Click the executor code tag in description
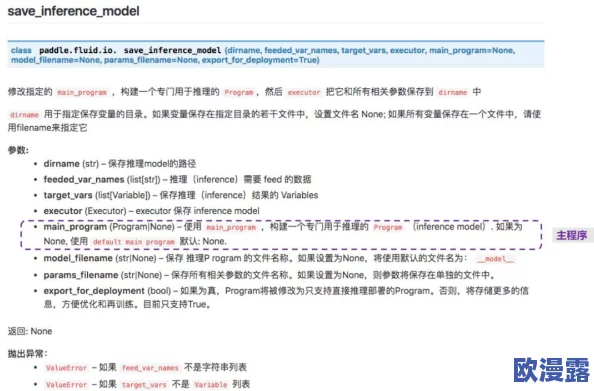The width and height of the screenshot is (594, 391). (x=304, y=92)
